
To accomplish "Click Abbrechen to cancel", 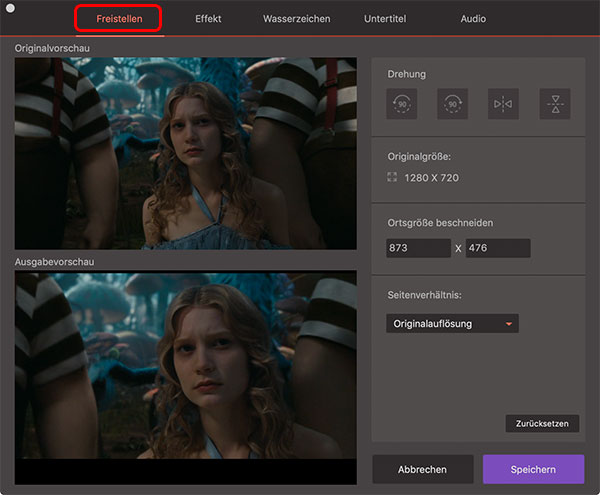I will click(x=422, y=469).
